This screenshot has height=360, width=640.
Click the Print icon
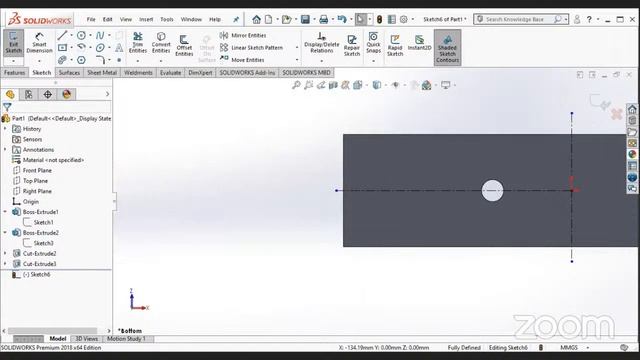(324, 19)
